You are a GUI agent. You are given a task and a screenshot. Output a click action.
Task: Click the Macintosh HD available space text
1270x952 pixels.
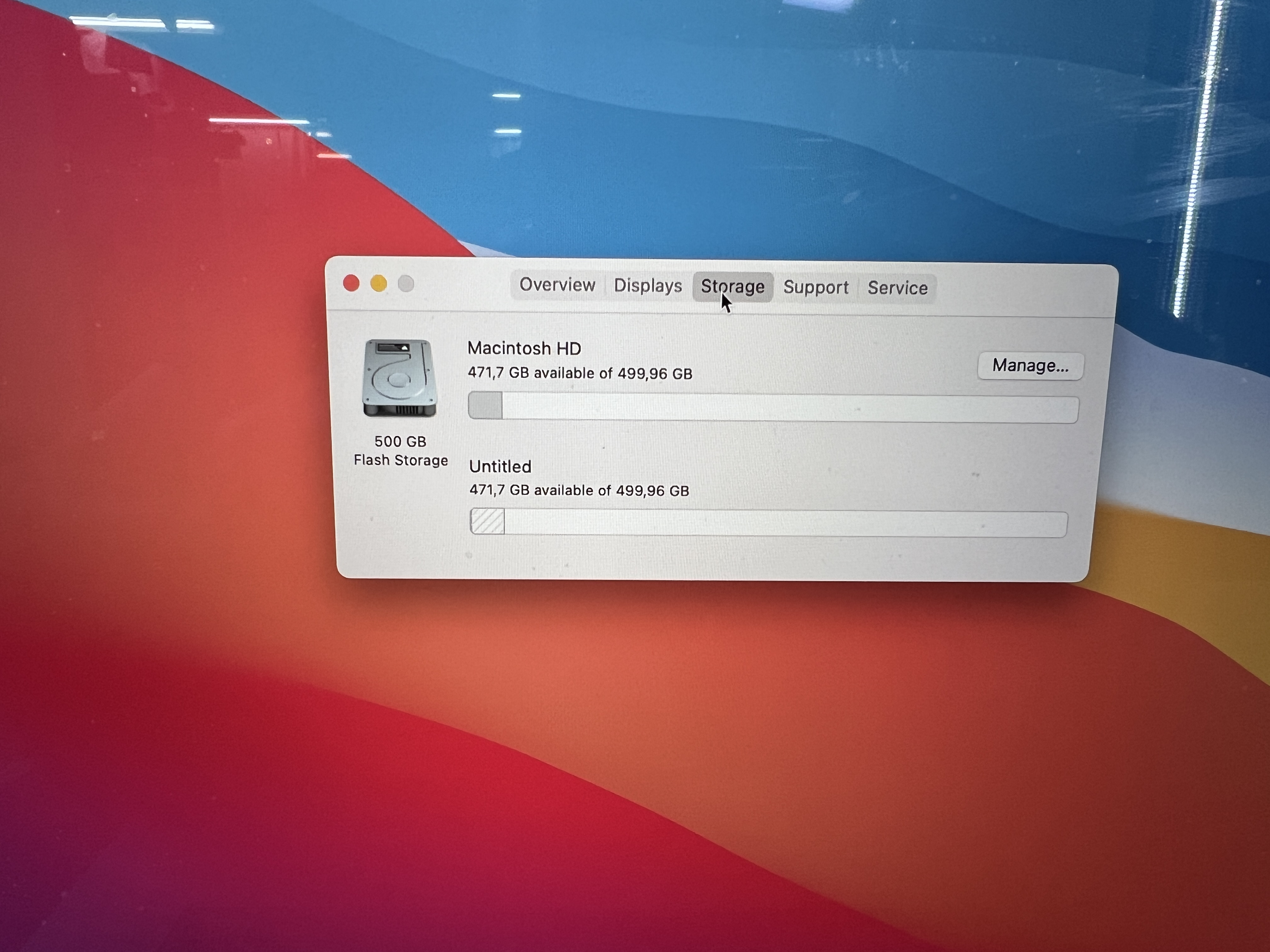pos(580,373)
